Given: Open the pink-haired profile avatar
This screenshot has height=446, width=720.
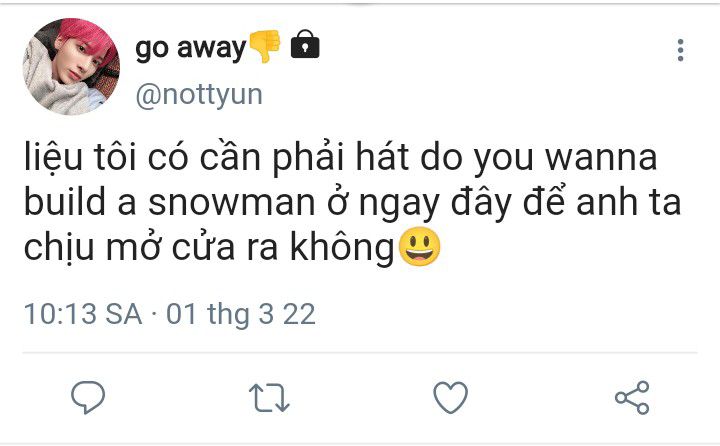Looking at the screenshot, I should pos(71,67).
